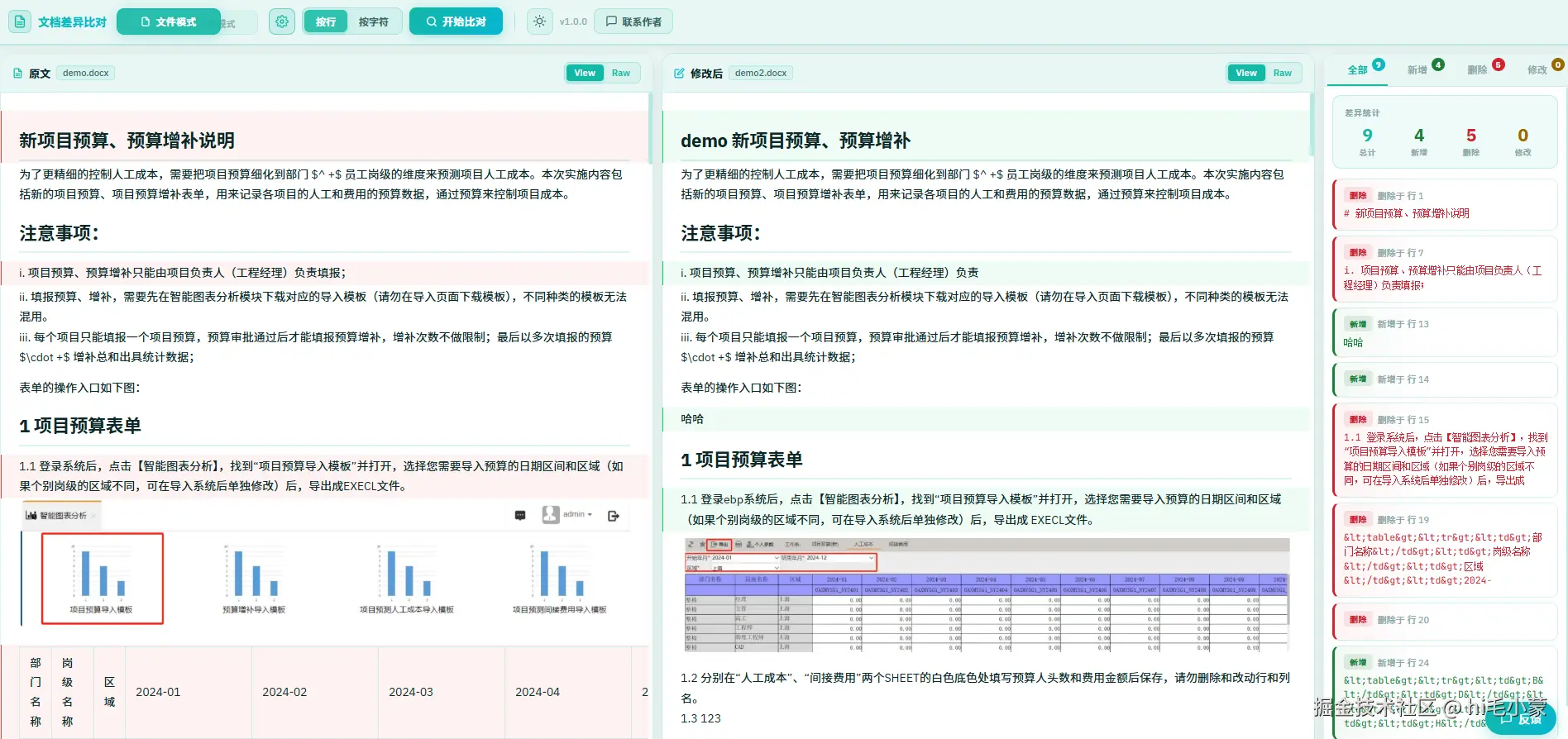This screenshot has width=1568, height=739.
Task: Click the 原文 document icon
Action: pyautogui.click(x=17, y=74)
